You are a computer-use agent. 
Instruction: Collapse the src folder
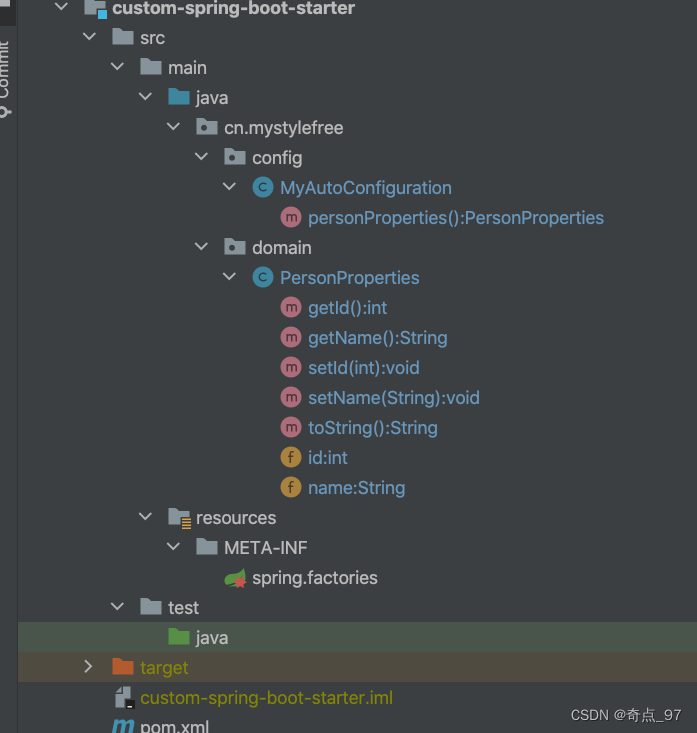click(89, 38)
